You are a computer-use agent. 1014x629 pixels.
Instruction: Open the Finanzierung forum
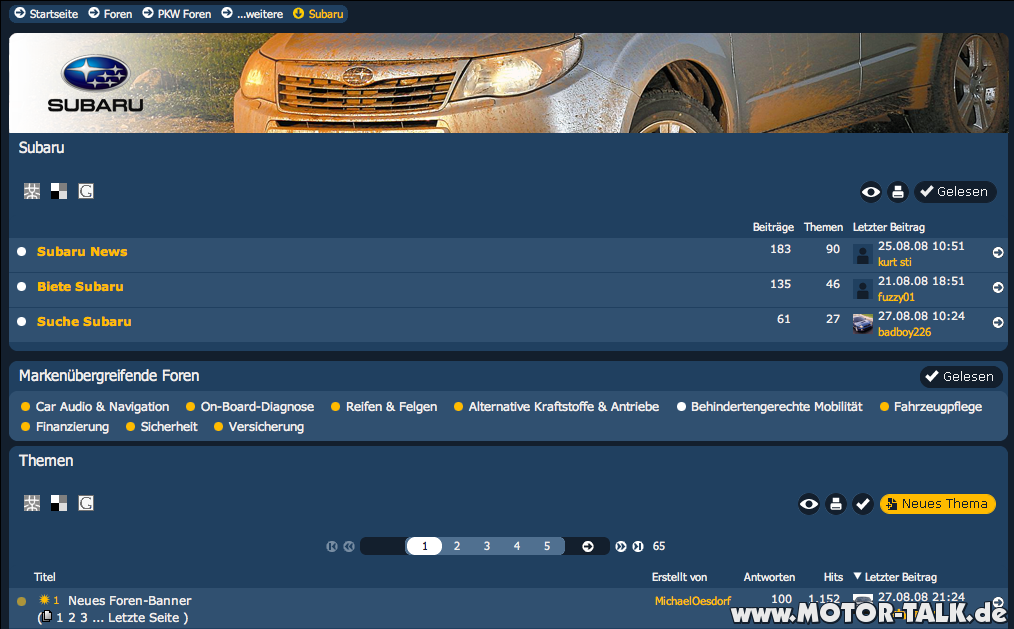[72, 427]
